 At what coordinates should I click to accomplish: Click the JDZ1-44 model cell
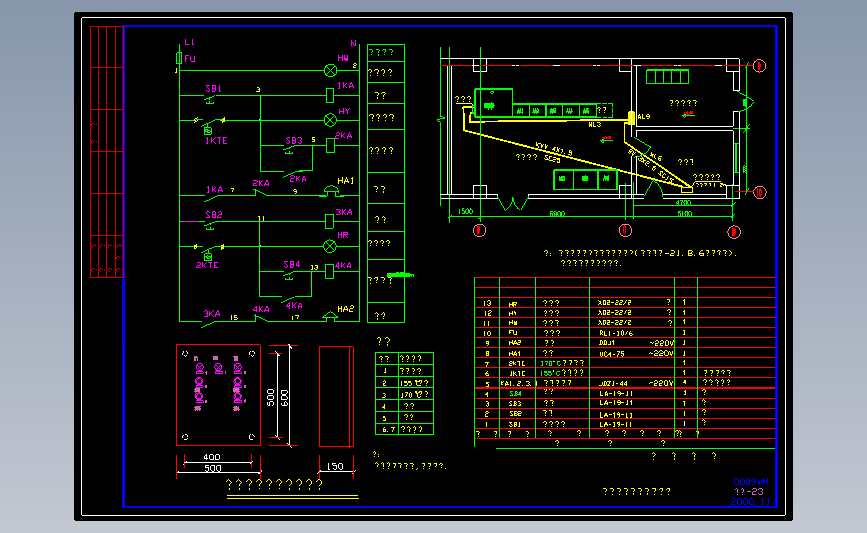pos(613,383)
